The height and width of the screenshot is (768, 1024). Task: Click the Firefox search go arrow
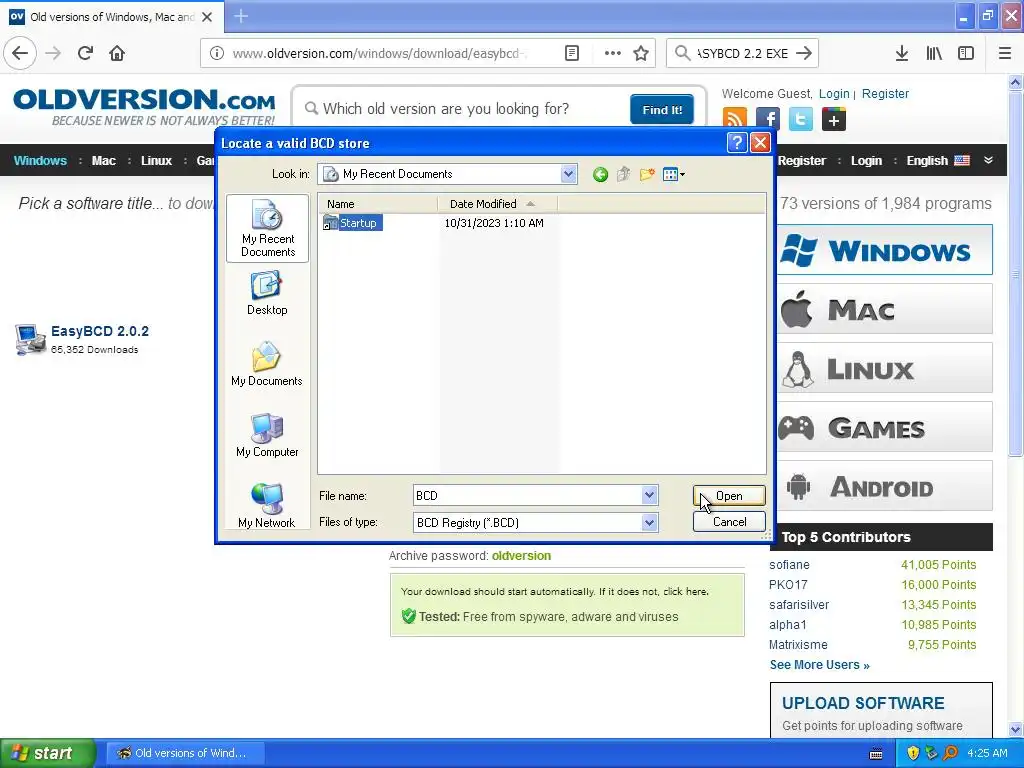pyautogui.click(x=805, y=54)
